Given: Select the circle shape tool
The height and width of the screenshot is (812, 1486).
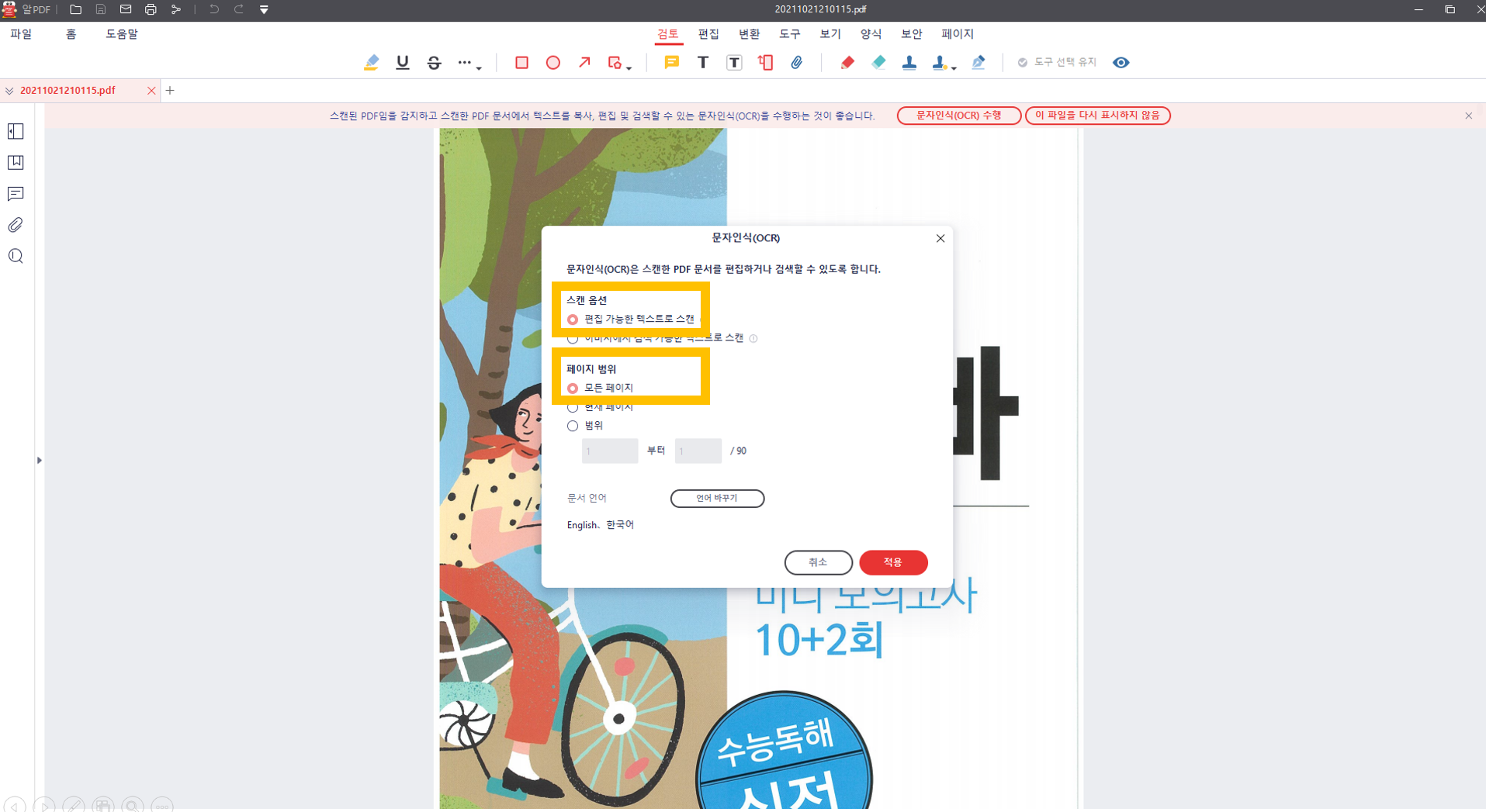Looking at the screenshot, I should pyautogui.click(x=553, y=63).
